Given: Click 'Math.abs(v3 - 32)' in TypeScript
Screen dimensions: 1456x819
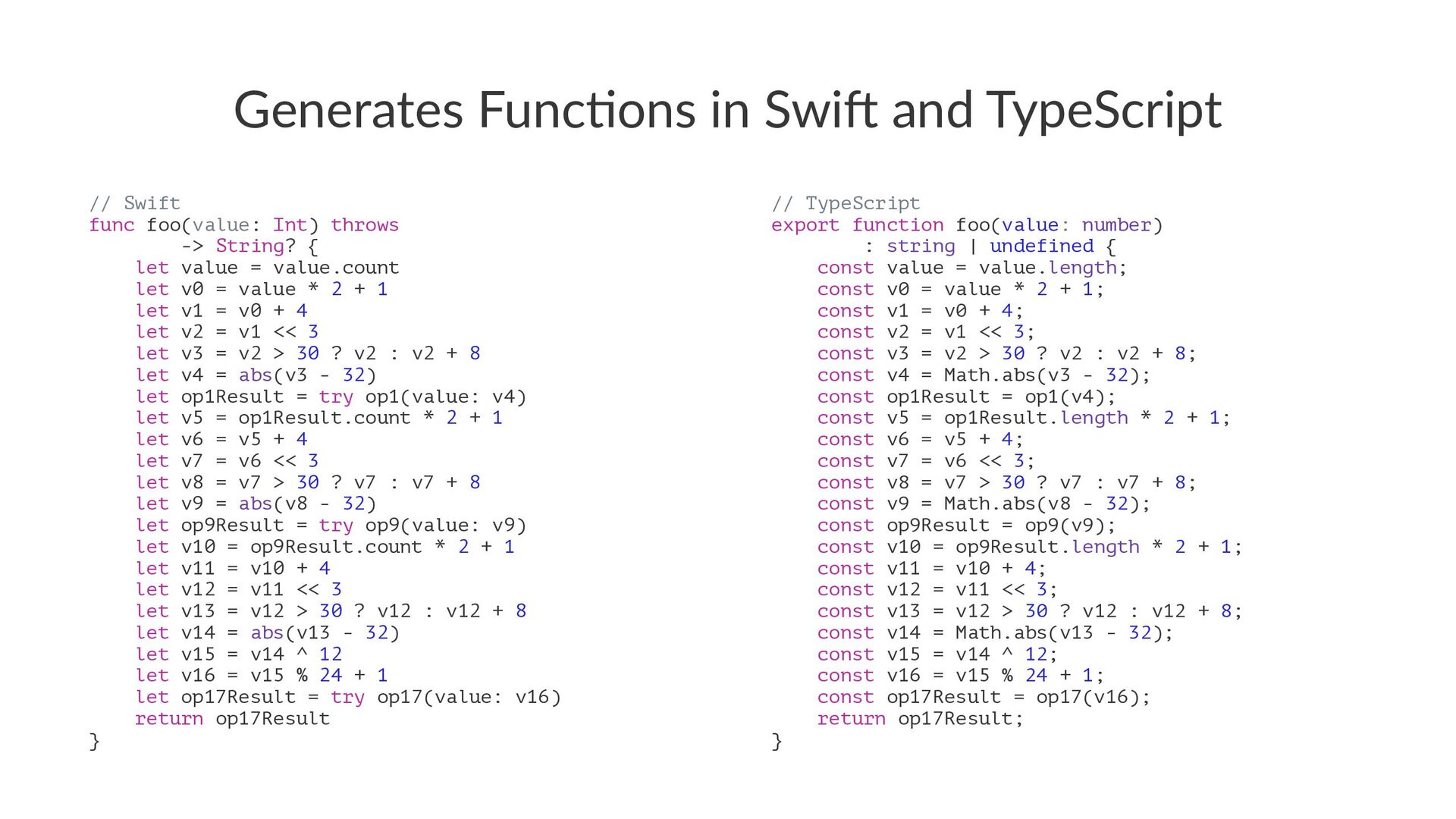Looking at the screenshot, I should 1040,375.
